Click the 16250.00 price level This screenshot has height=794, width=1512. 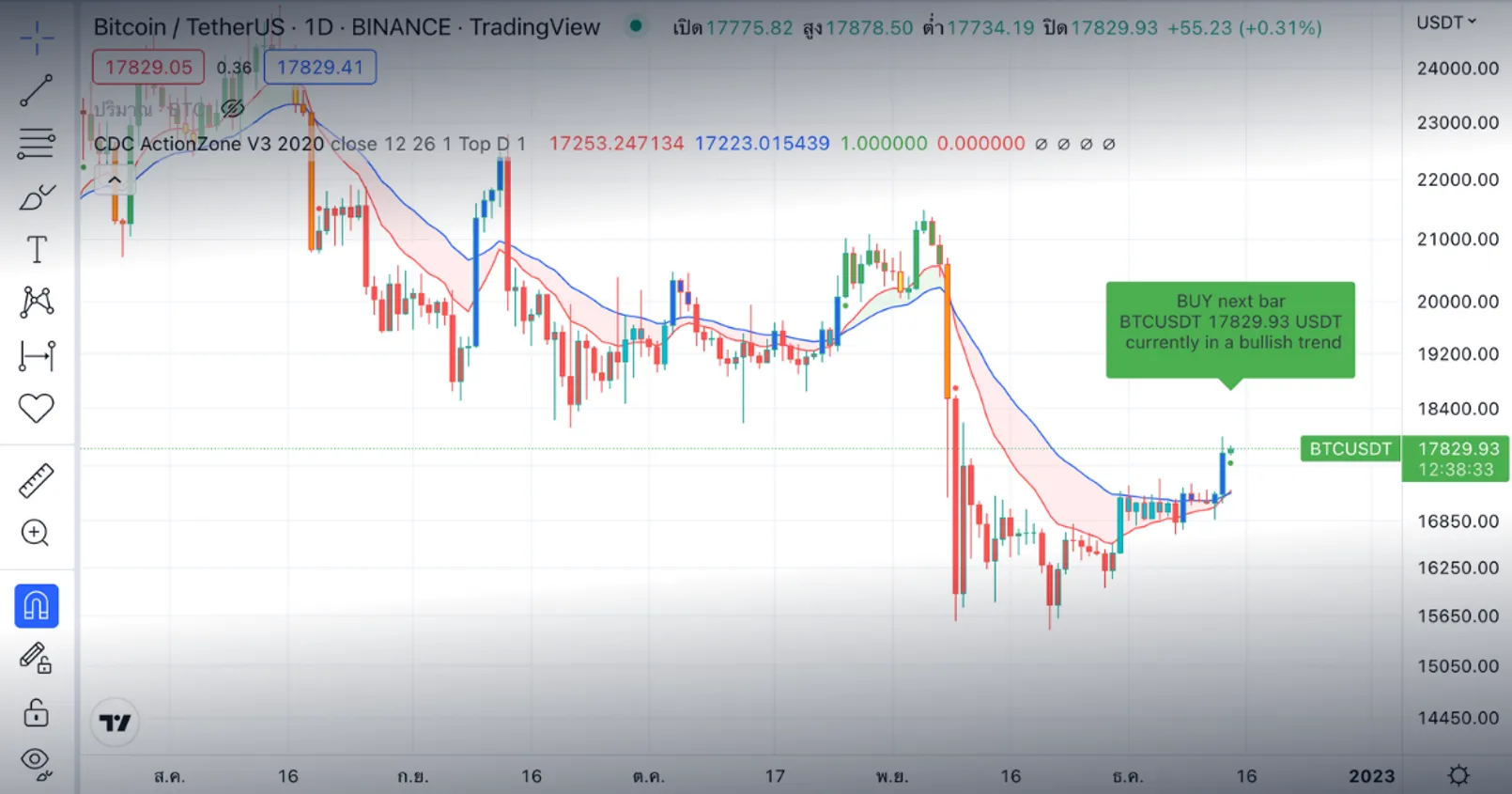tap(1458, 568)
